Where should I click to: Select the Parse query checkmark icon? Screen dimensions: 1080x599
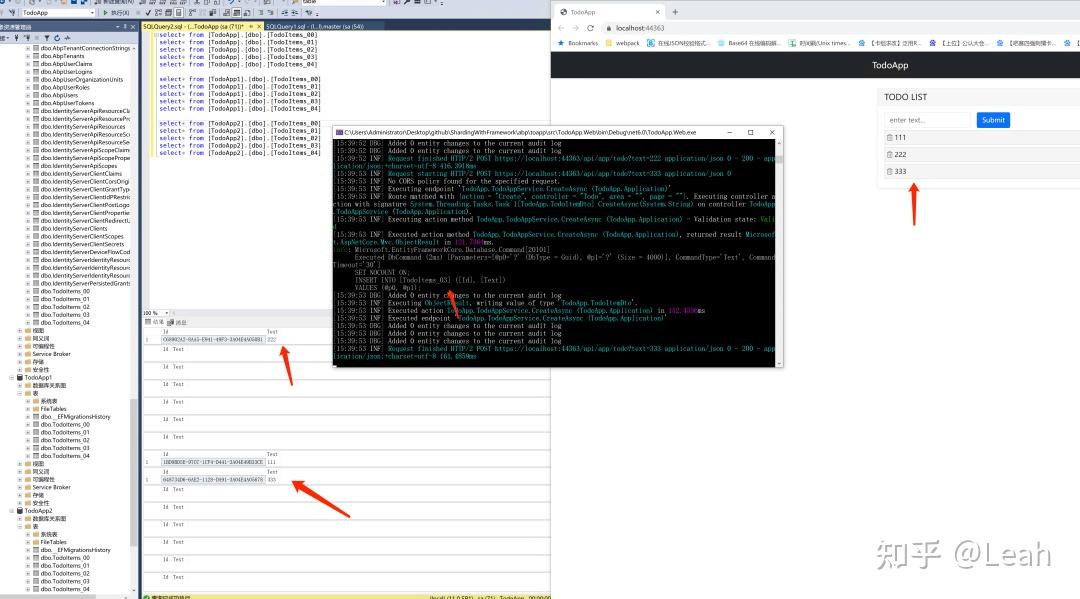147,15
